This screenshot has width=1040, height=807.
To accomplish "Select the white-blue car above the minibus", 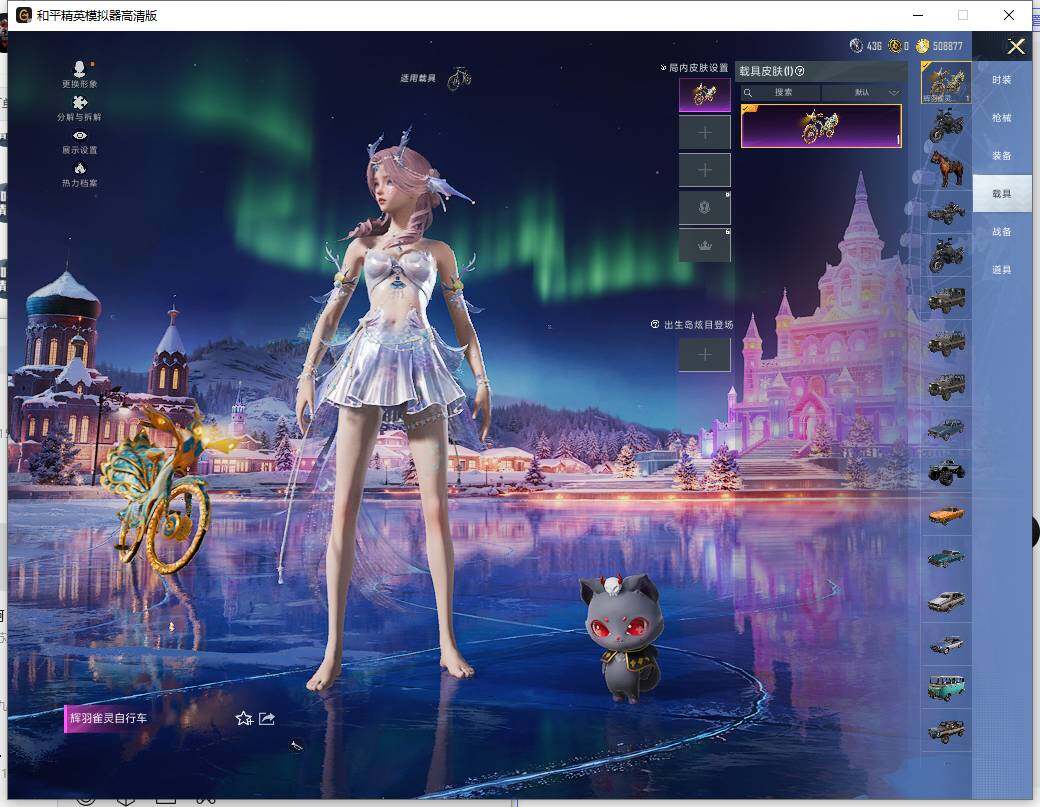I will pos(946,644).
